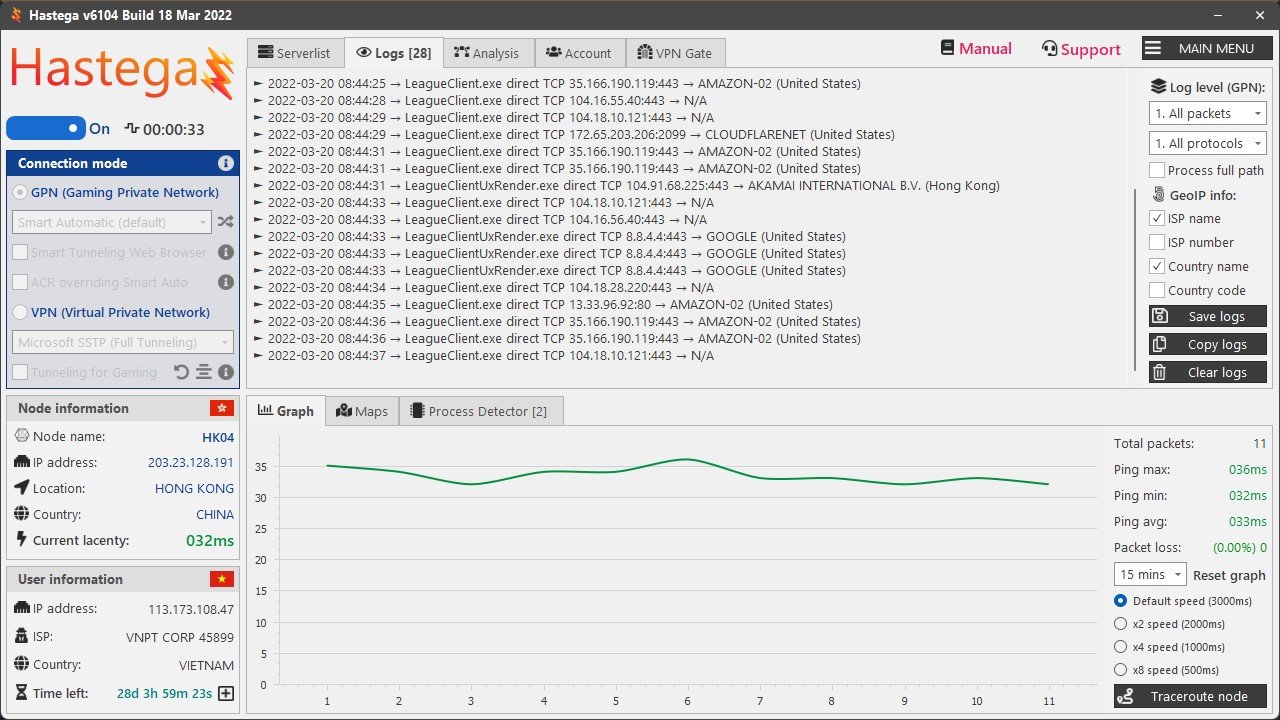1280x720 pixels.
Task: Click the HK04 node name value
Action: click(x=218, y=437)
